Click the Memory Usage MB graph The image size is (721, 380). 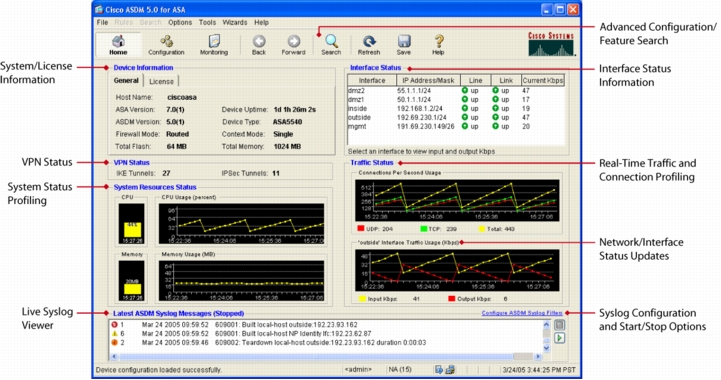[x=241, y=281]
